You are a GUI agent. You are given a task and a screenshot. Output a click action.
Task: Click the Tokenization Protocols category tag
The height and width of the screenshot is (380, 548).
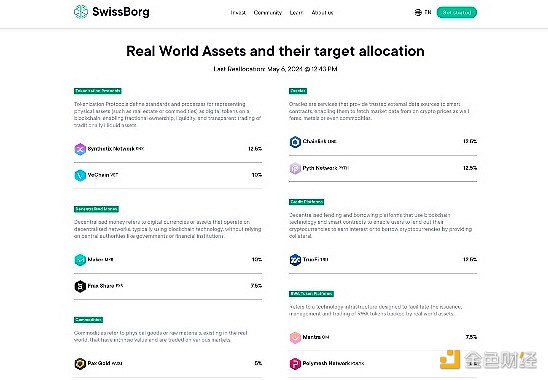98,91
